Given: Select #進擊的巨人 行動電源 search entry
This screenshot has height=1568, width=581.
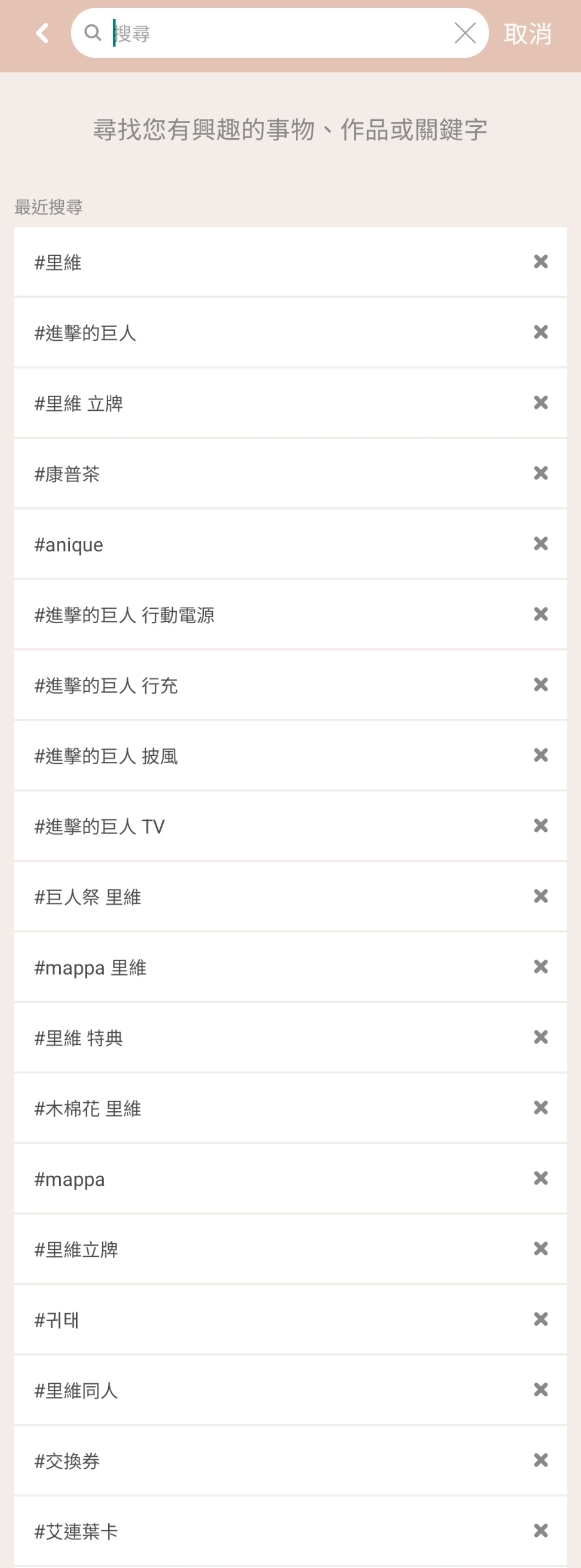Looking at the screenshot, I should click(290, 614).
